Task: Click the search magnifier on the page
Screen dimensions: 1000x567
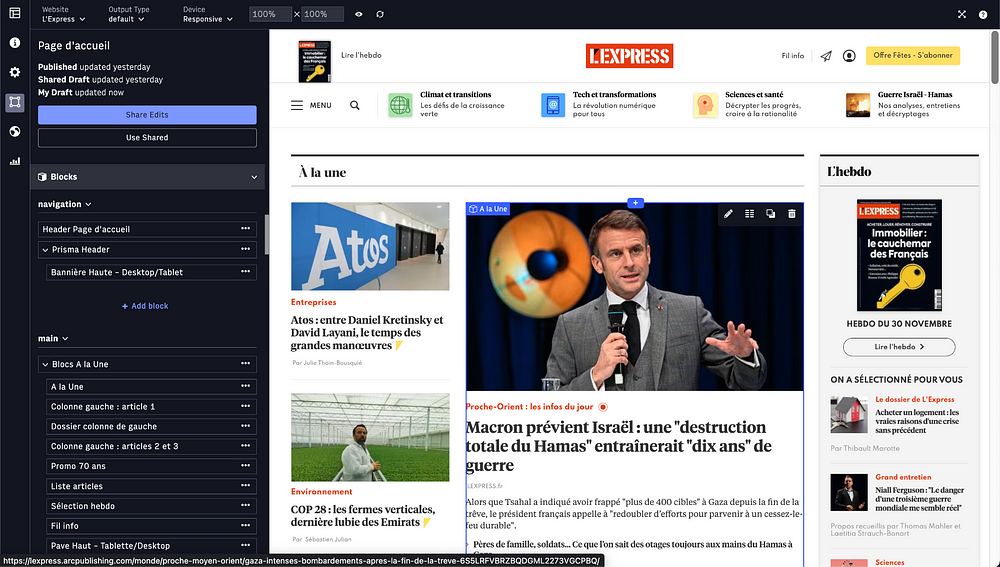Action: [355, 105]
